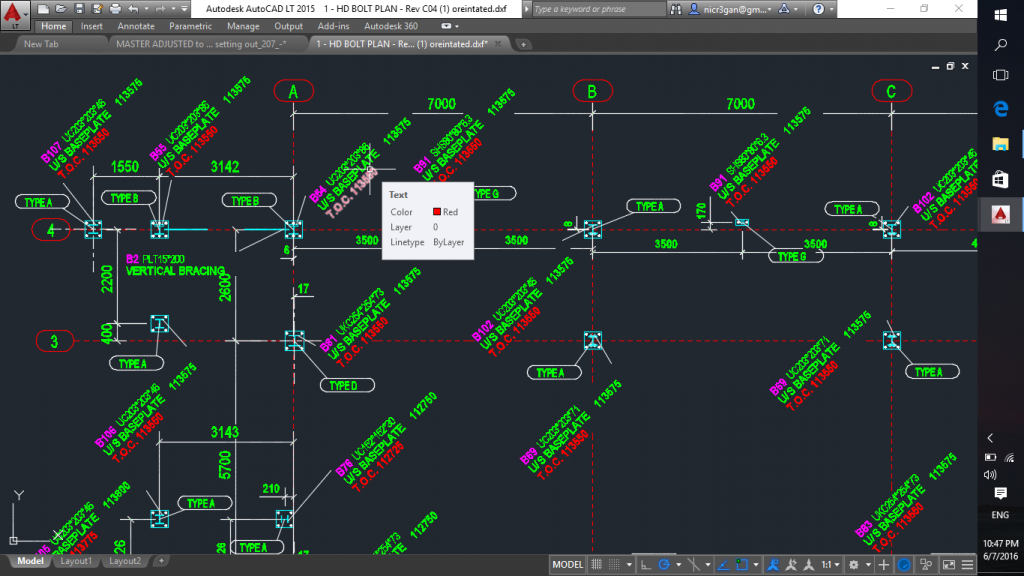Viewport: 1024px width, 576px height.
Task: Open the signed-in account dropdown
Action: click(740, 9)
